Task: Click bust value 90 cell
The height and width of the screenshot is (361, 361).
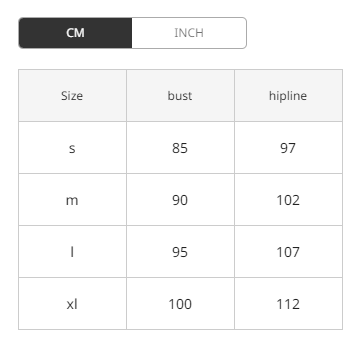Action: point(180,200)
